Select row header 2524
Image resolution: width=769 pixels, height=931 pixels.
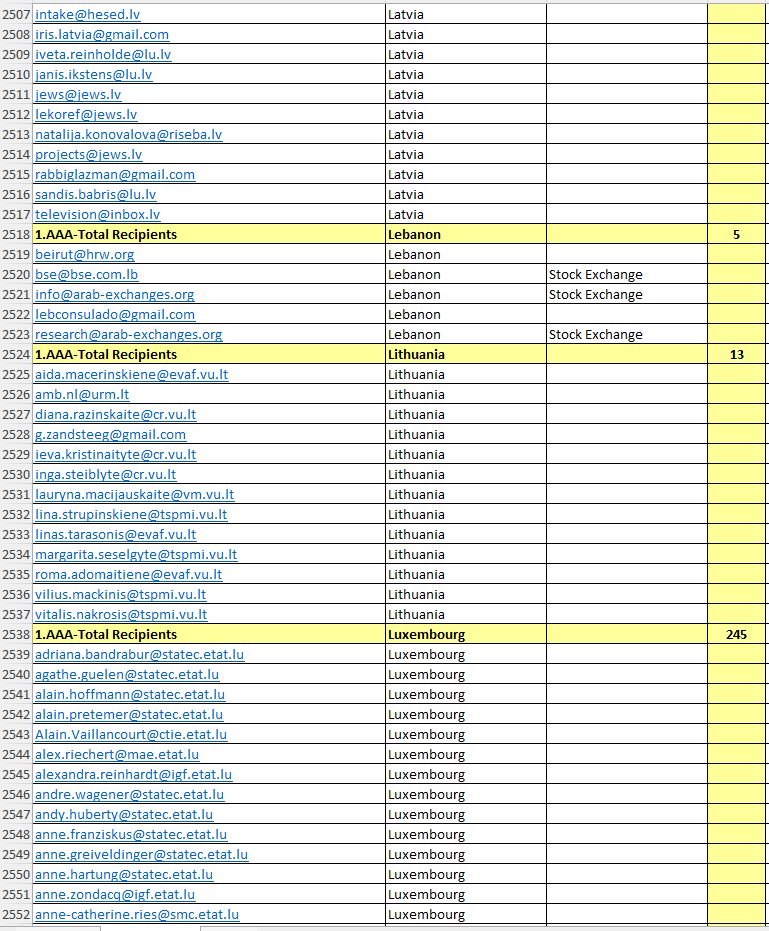point(16,354)
